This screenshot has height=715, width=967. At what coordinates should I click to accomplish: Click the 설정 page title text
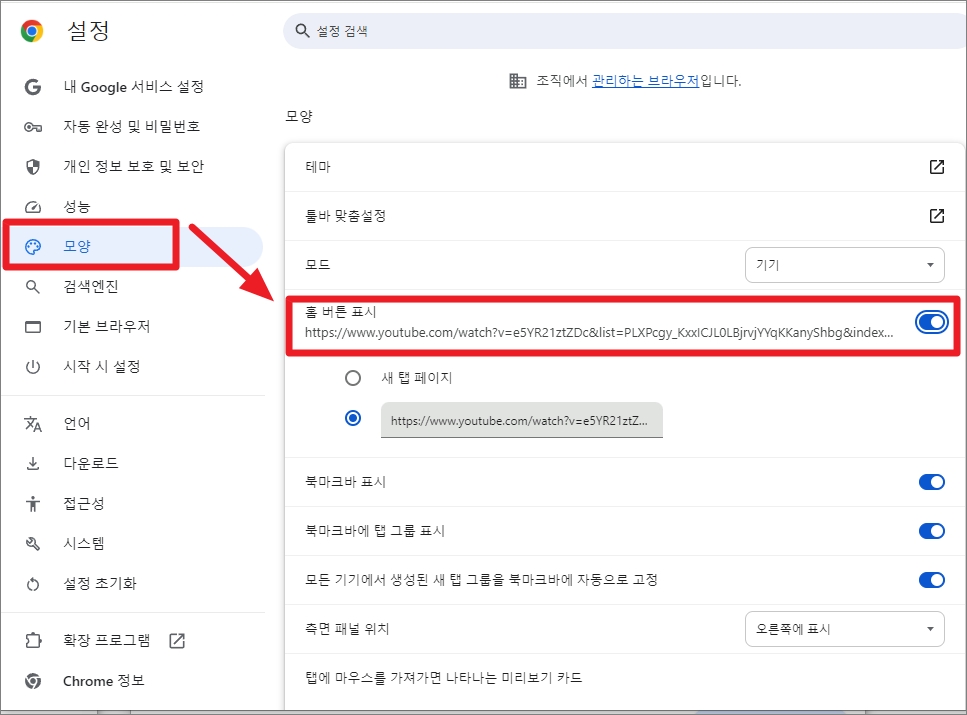tap(88, 30)
